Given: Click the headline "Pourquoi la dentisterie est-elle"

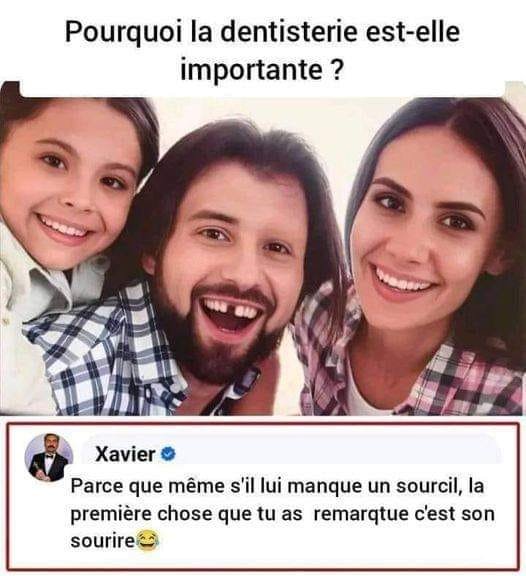Looking at the screenshot, I should (x=262, y=32).
